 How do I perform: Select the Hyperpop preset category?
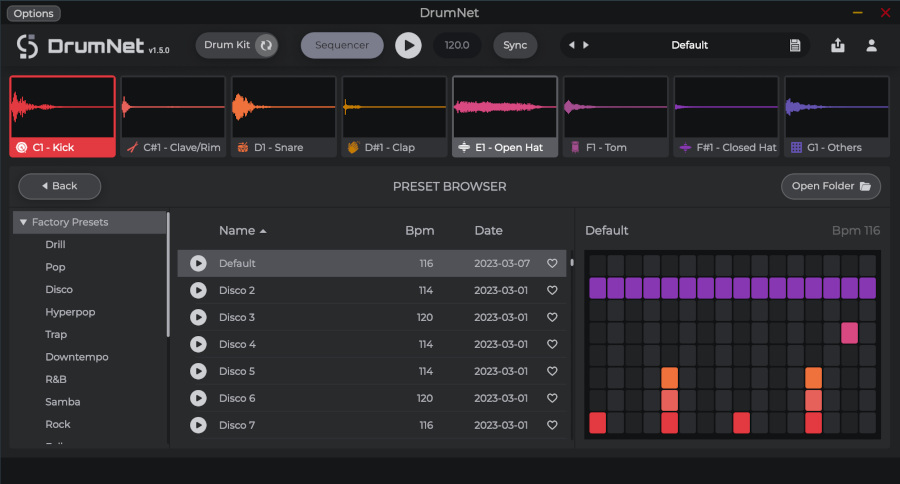point(70,312)
